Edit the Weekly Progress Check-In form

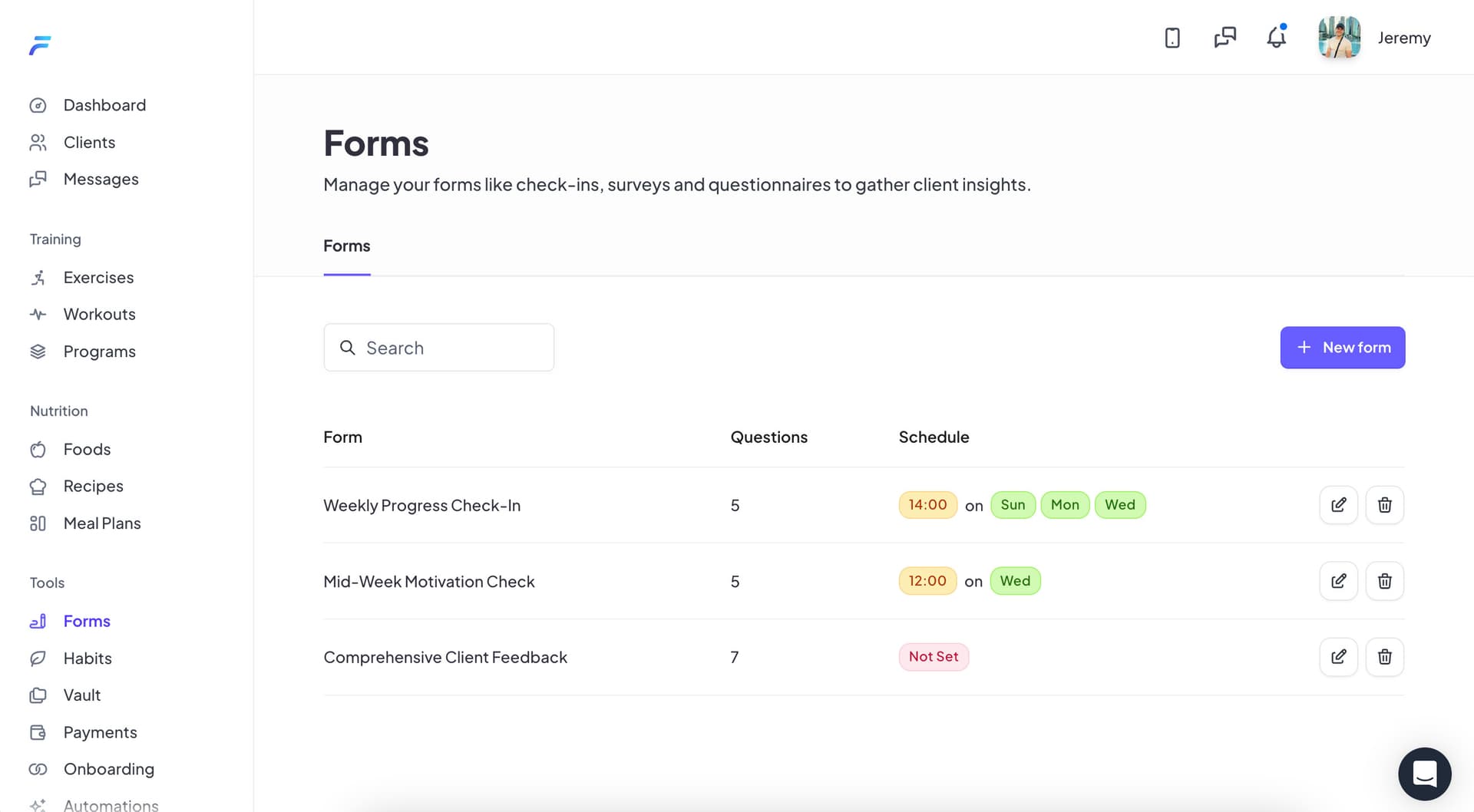point(1338,505)
